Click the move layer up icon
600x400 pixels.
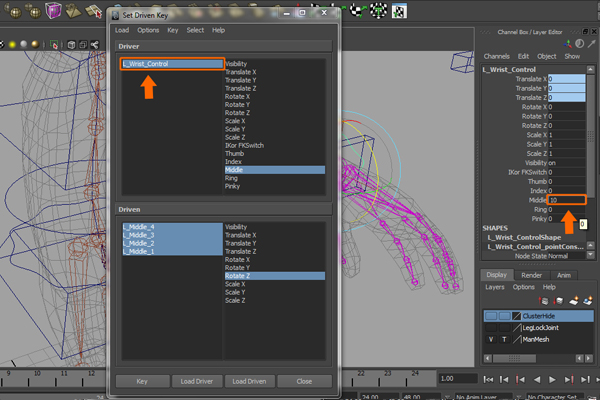point(544,301)
